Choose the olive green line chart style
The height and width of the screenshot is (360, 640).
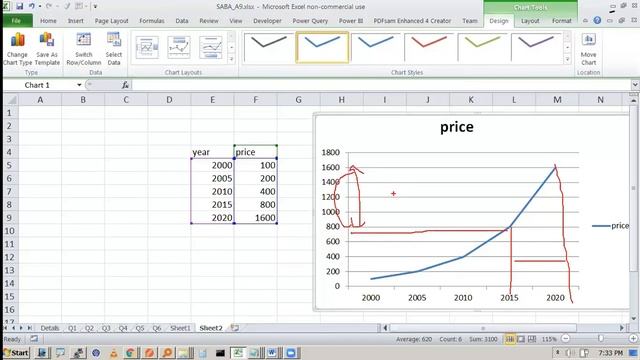coord(482,47)
